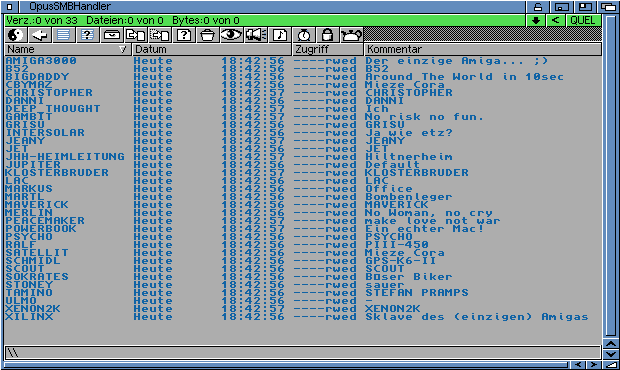Select the TAMINO entry

(29, 293)
